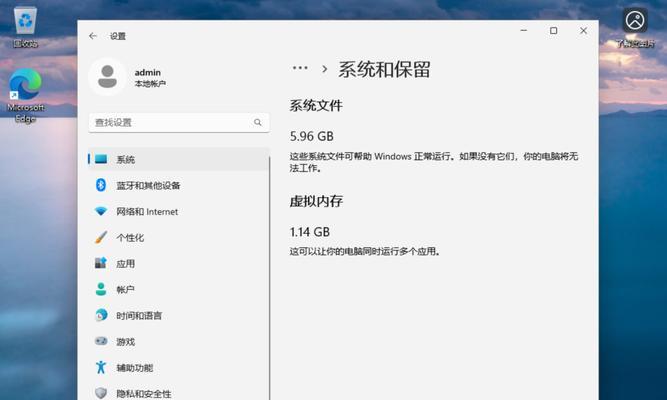This screenshot has width=667, height=400.
Task: Click the 虚拟内存 heading
Action: (316, 201)
